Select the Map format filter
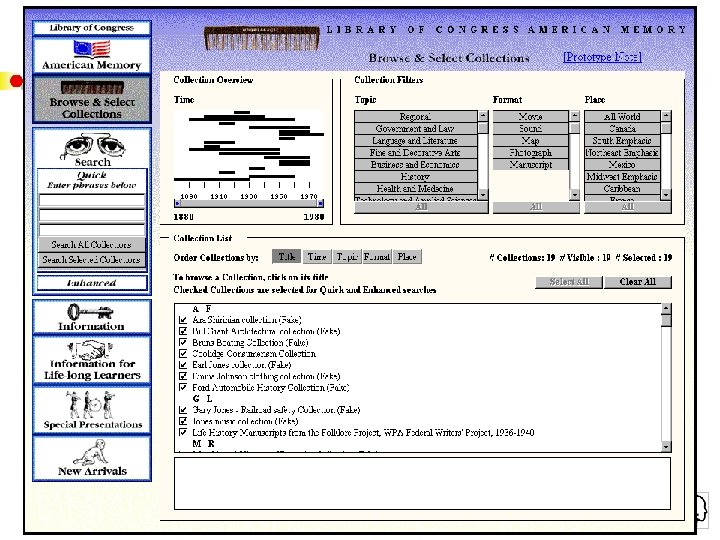The height and width of the screenshot is (540, 720). [531, 141]
